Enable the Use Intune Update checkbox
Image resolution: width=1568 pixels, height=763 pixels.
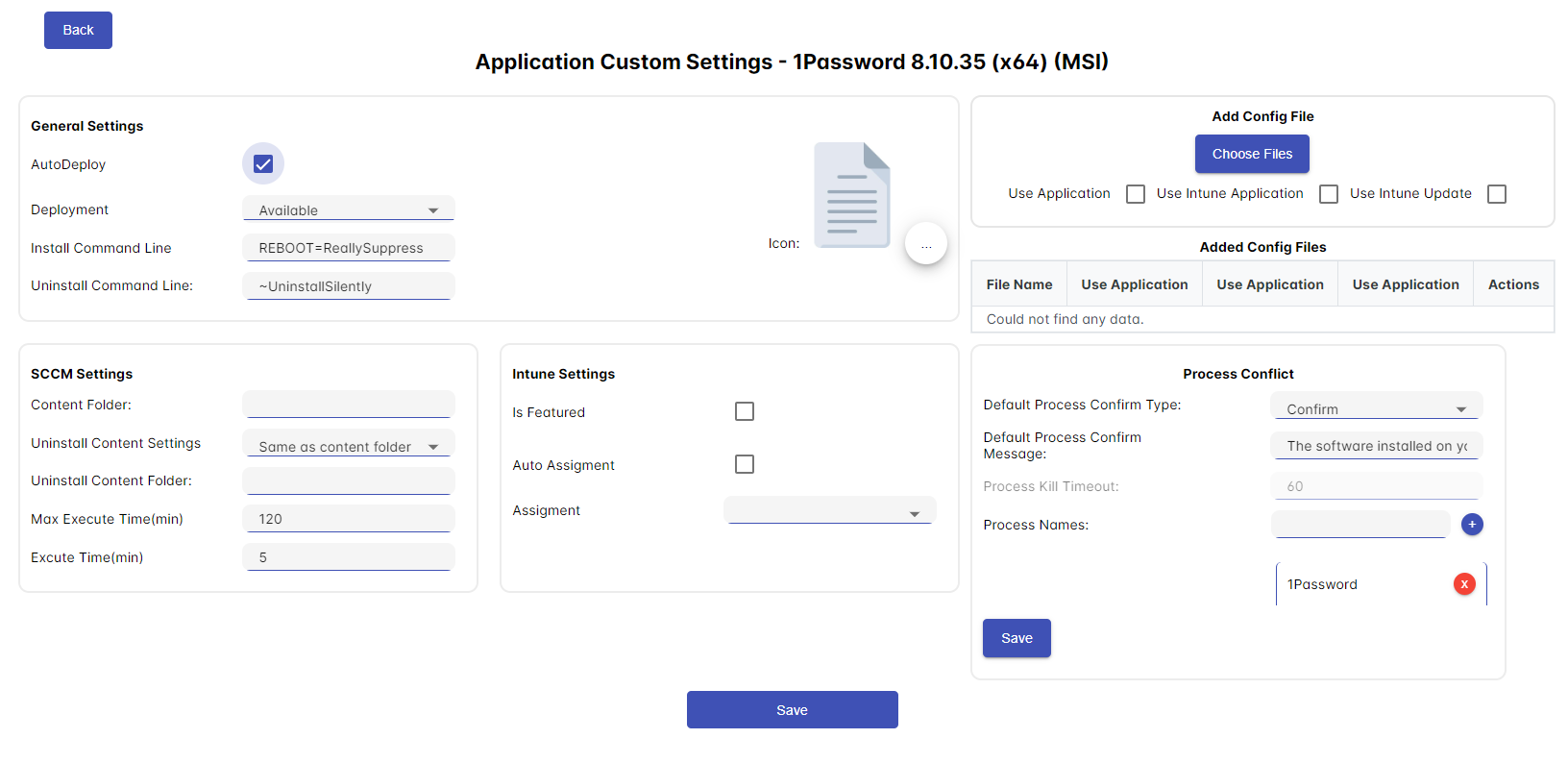tap(1497, 194)
